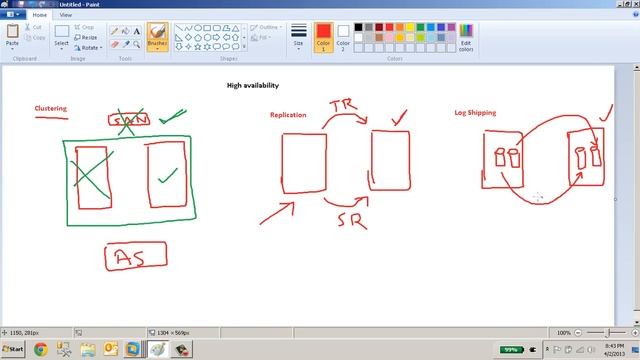The width and height of the screenshot is (640, 360).
Task: Switch to the Home ribbon tab
Action: click(40, 15)
